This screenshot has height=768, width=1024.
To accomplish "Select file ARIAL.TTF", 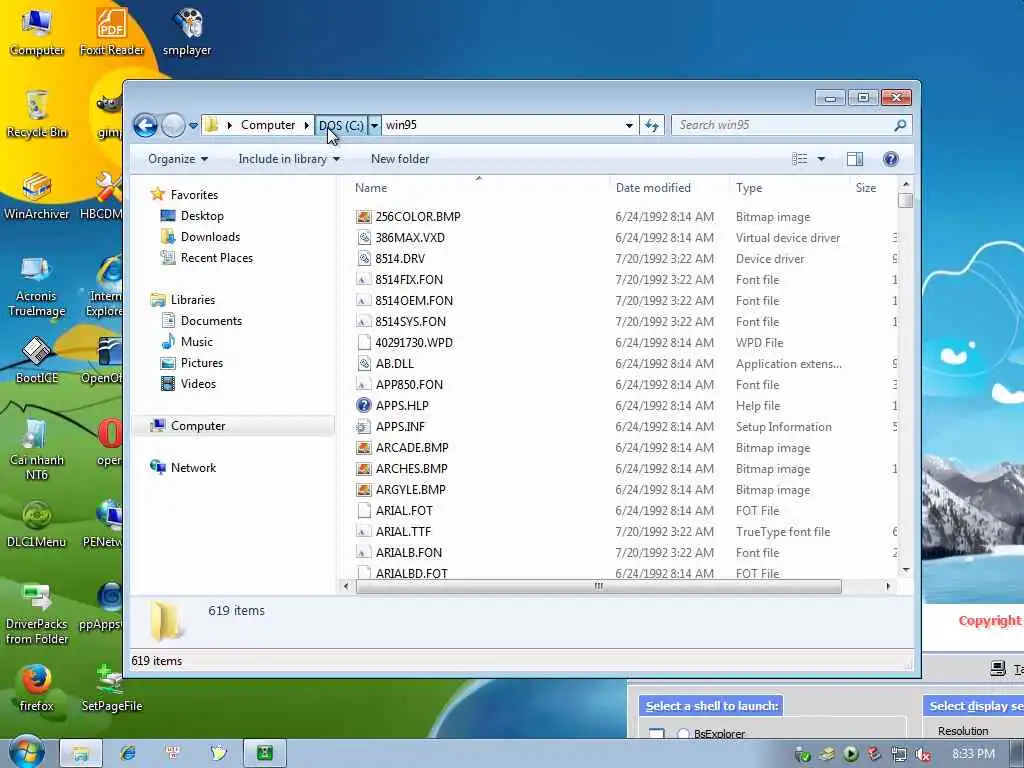I will click(x=403, y=532).
